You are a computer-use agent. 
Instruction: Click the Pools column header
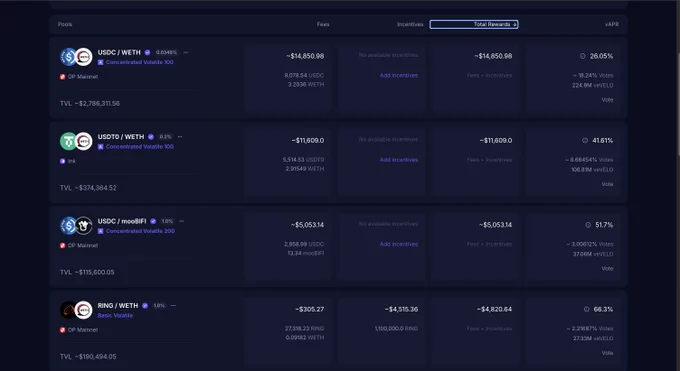pos(65,24)
